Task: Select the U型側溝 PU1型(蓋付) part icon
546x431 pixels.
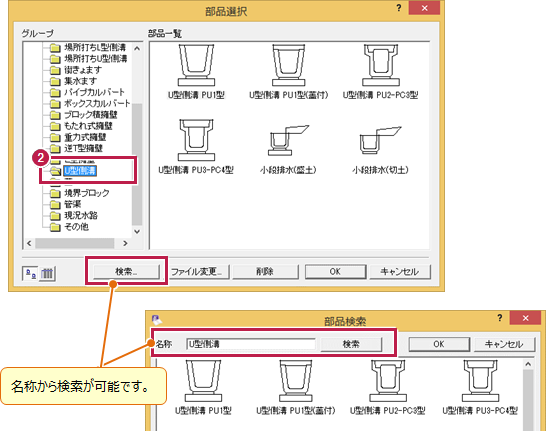Action: [x=288, y=71]
